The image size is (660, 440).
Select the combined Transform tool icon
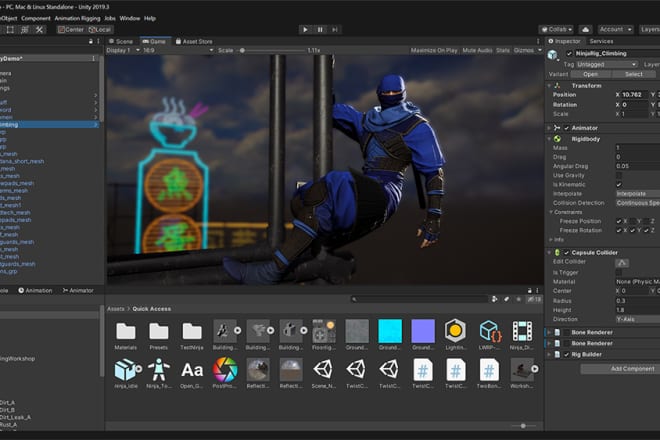25,29
